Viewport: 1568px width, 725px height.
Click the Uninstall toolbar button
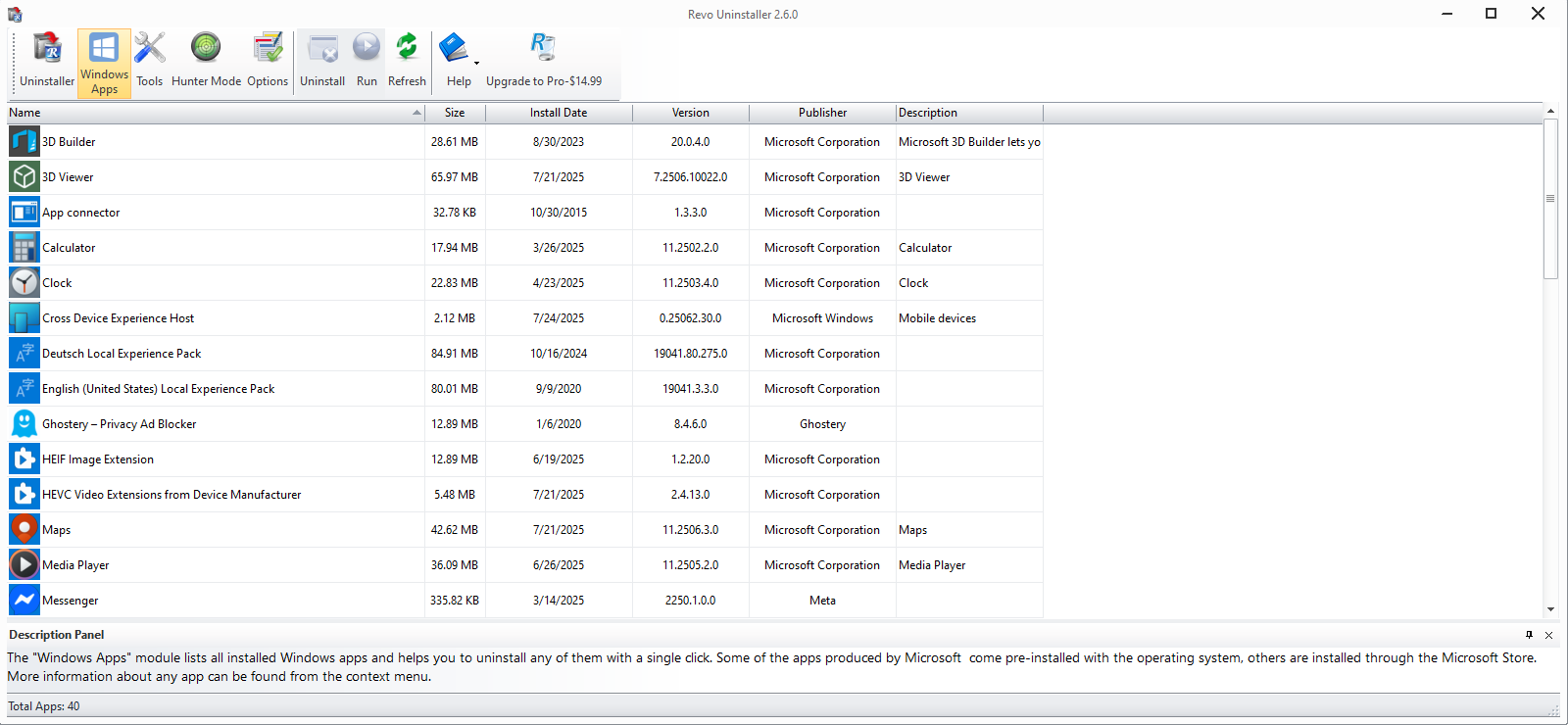[x=322, y=61]
